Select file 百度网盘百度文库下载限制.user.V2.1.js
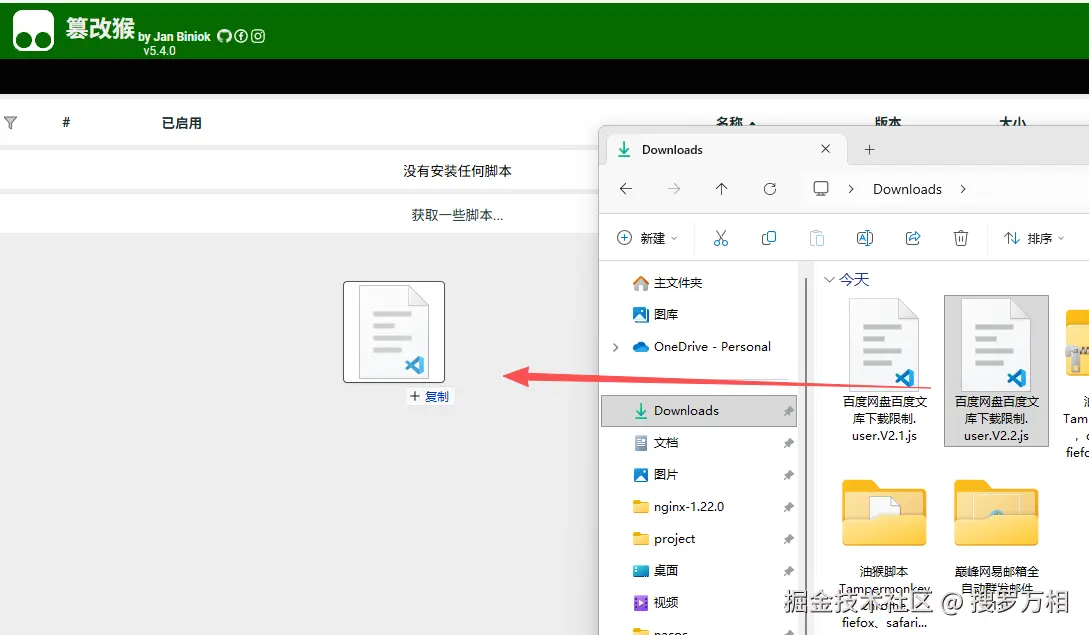 (884, 371)
